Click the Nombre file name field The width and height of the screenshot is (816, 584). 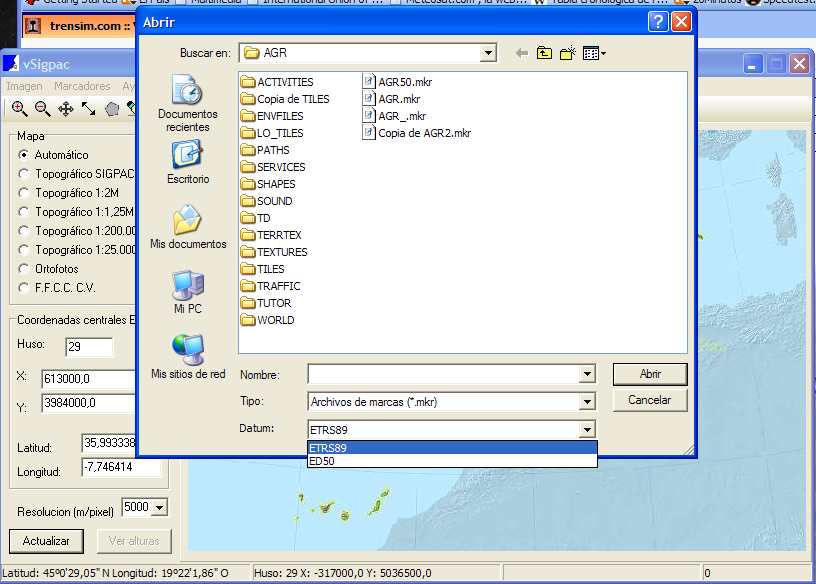[x=443, y=375]
